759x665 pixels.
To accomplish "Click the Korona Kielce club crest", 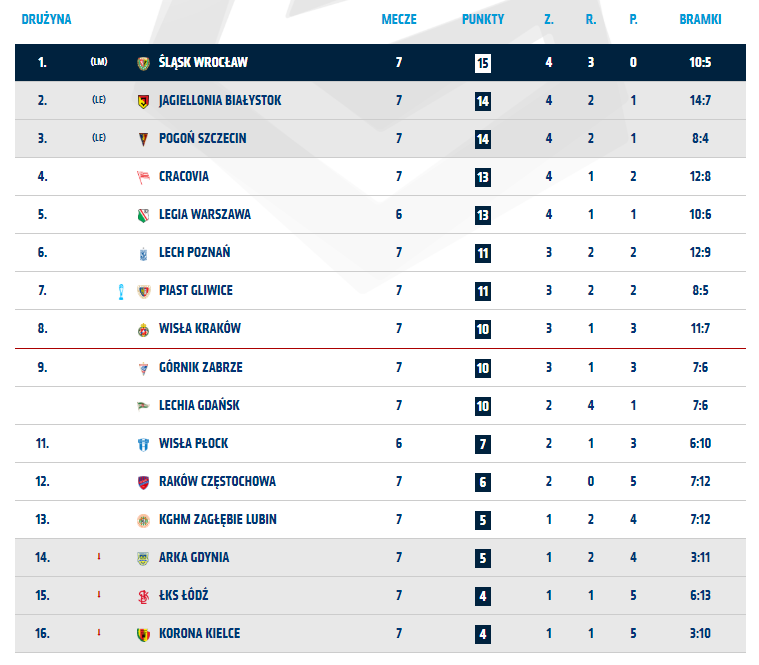I will tap(143, 634).
